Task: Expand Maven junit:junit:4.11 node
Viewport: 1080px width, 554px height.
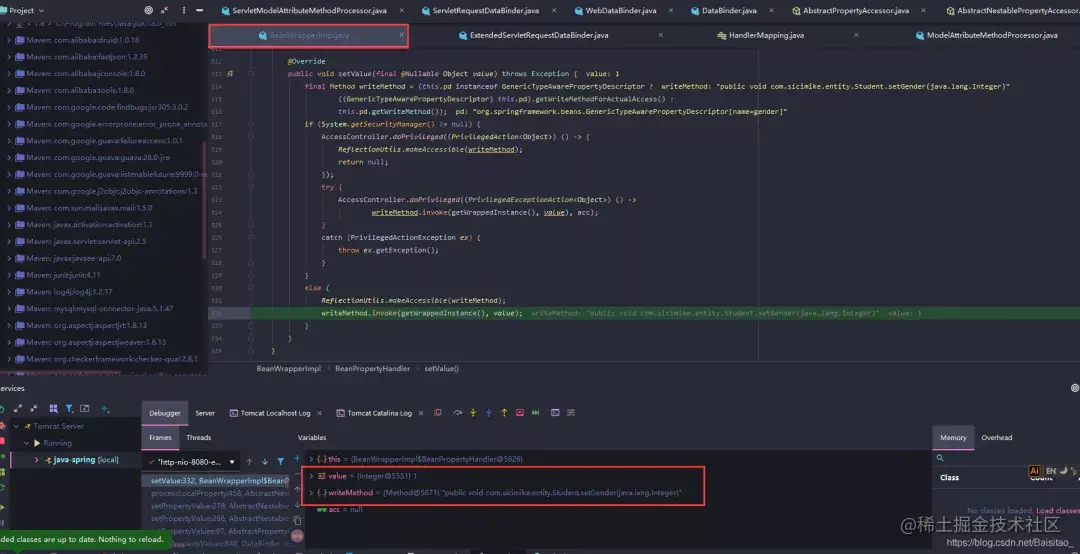Action: pyautogui.click(x=8, y=275)
